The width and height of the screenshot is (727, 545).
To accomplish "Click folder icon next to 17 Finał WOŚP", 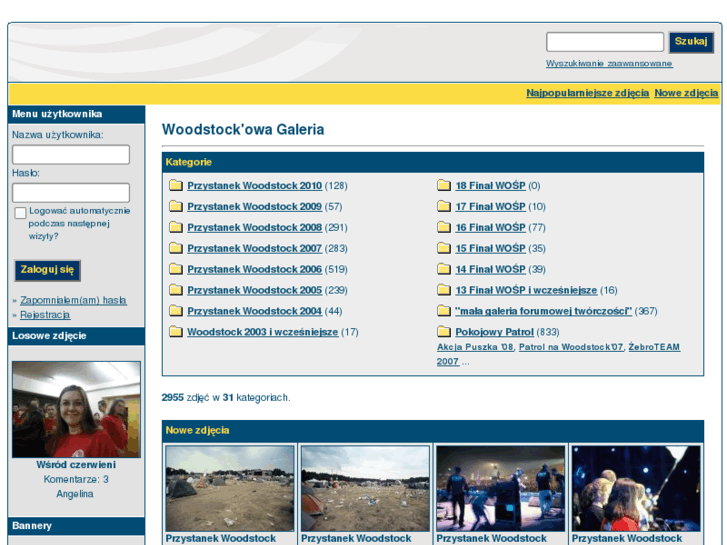I will pos(444,206).
